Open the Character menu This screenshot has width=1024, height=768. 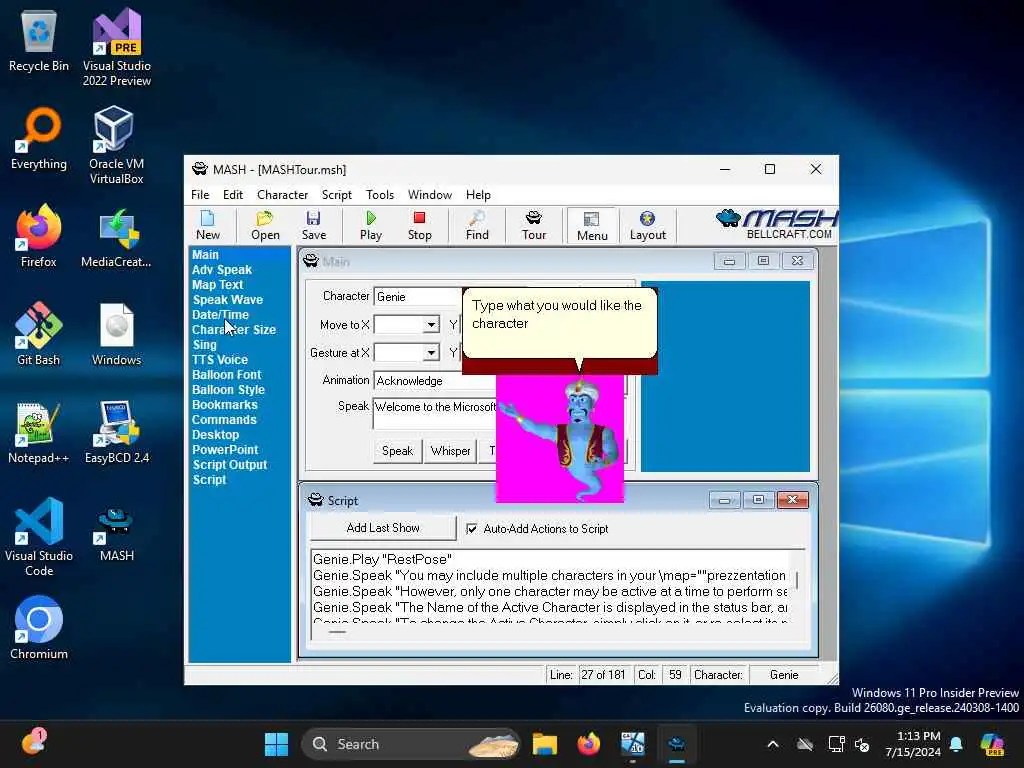pyautogui.click(x=282, y=195)
